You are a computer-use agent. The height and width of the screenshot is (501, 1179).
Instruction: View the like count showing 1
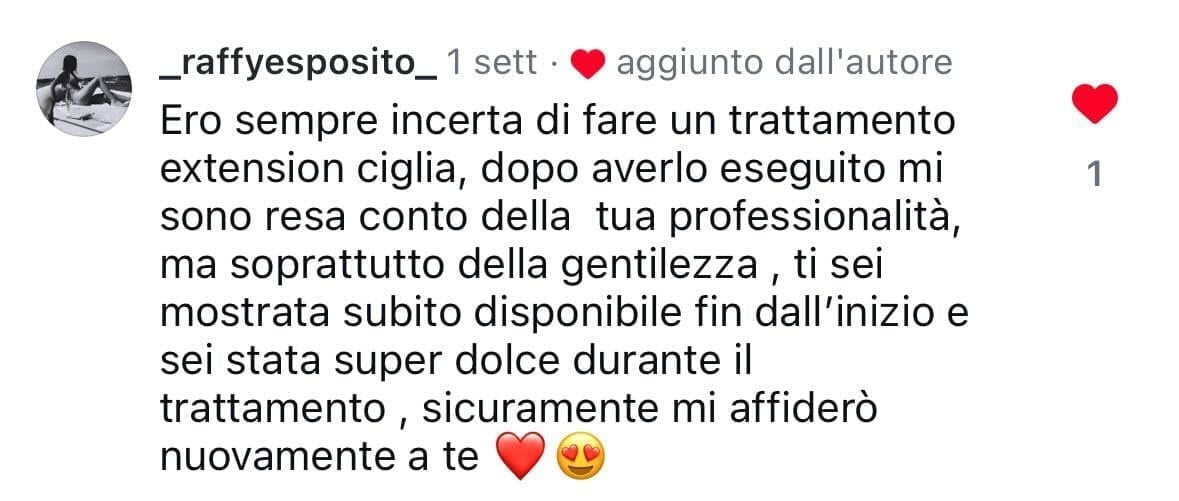point(1095,175)
